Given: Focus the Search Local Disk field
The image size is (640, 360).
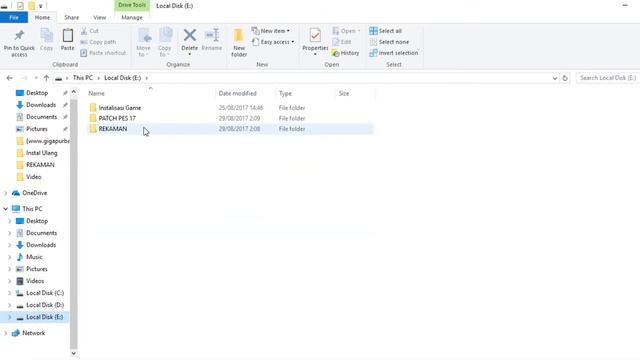Looking at the screenshot, I should pos(607,78).
